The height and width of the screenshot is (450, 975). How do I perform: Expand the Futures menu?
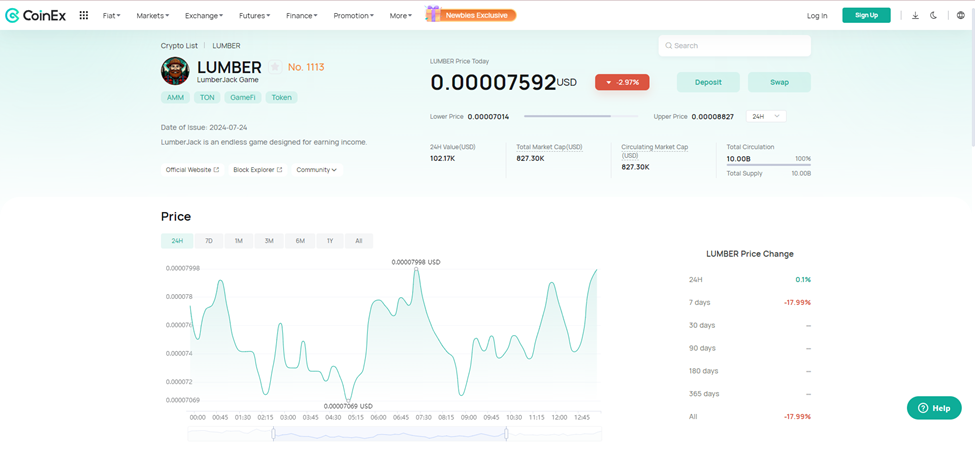[254, 16]
